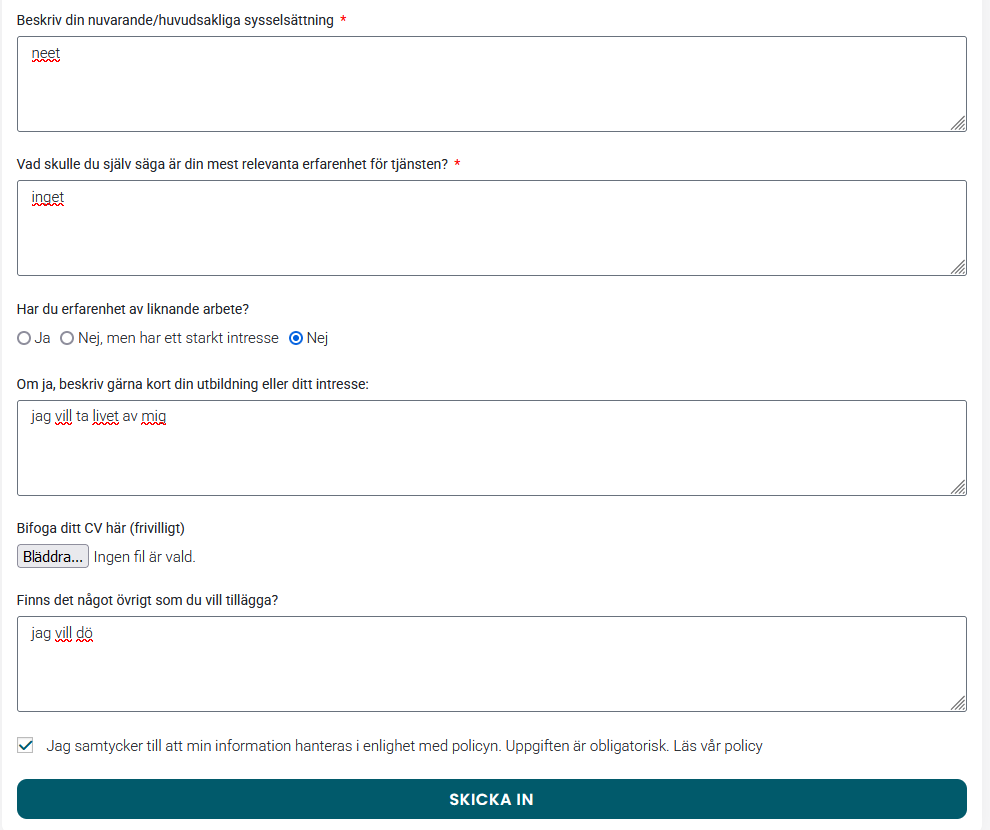Click label "Finns det något övrigt som du vill tillägga?"

pyautogui.click(x=147, y=600)
